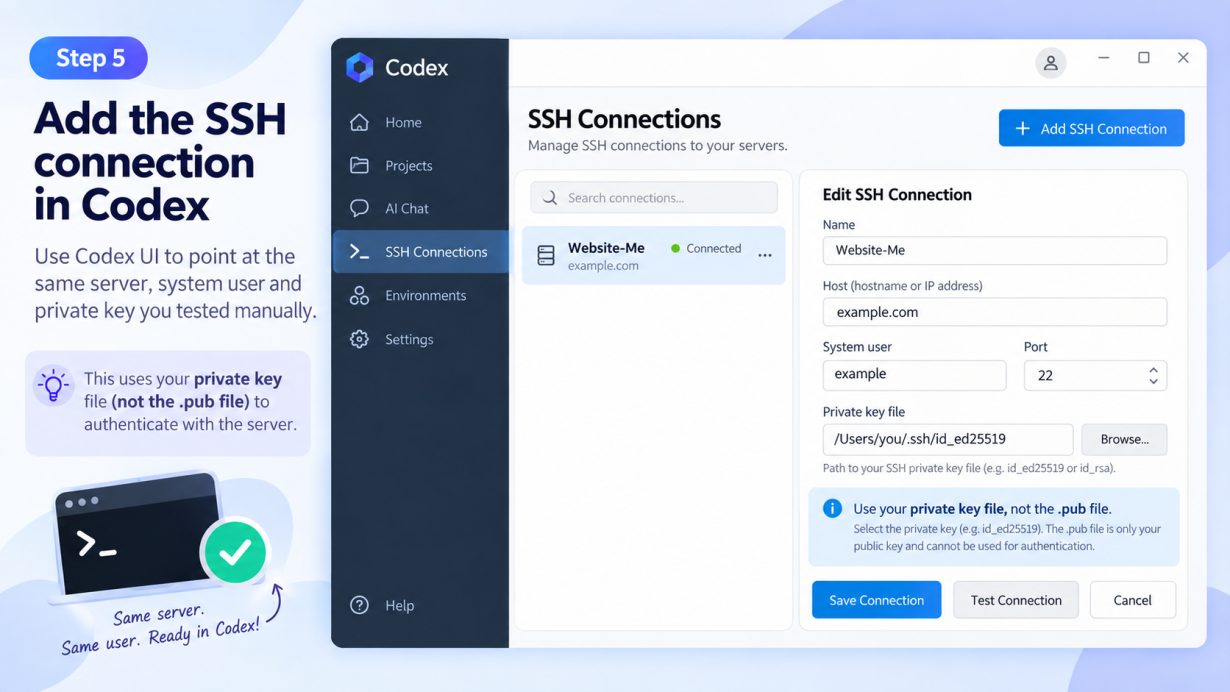Click Test Connection button
Viewport: 1230px width, 692px height.
click(x=1015, y=600)
